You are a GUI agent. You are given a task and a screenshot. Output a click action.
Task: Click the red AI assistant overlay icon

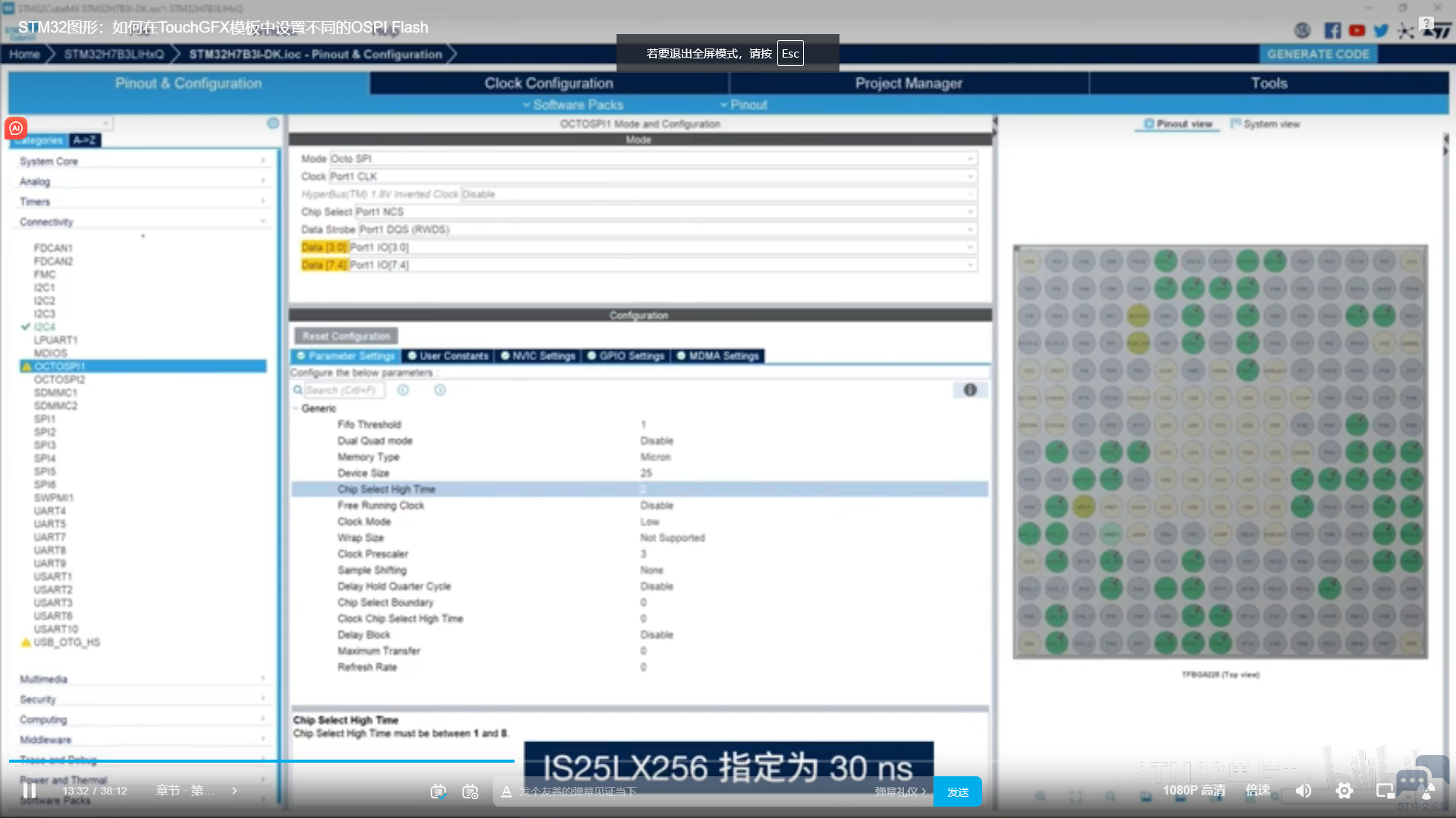[16, 128]
